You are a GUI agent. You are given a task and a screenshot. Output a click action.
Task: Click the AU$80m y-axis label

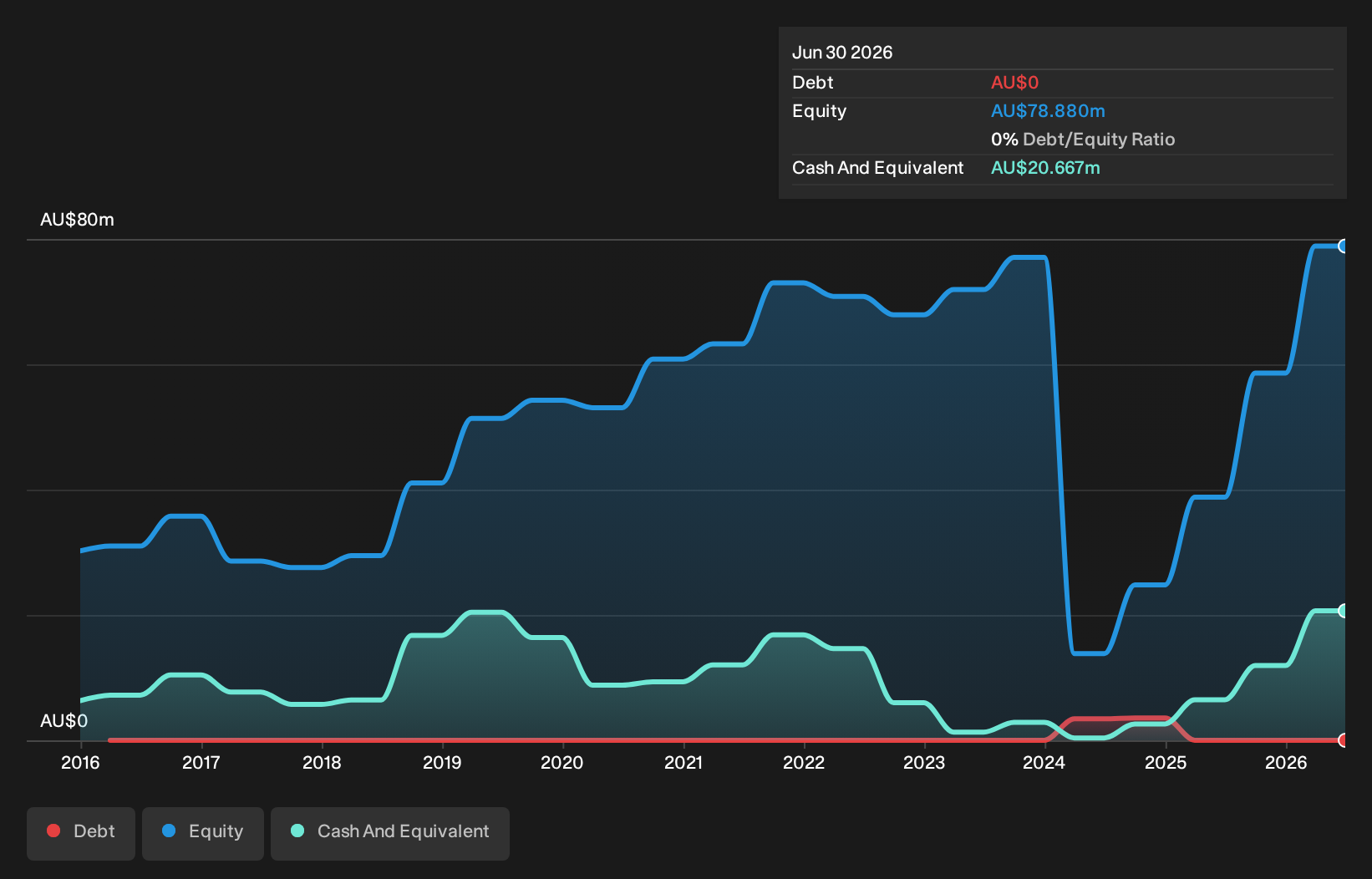(x=77, y=220)
